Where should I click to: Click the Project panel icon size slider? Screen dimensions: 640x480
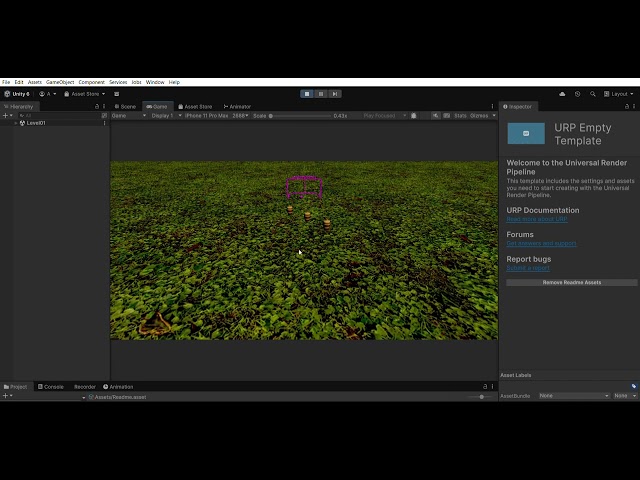pos(481,397)
